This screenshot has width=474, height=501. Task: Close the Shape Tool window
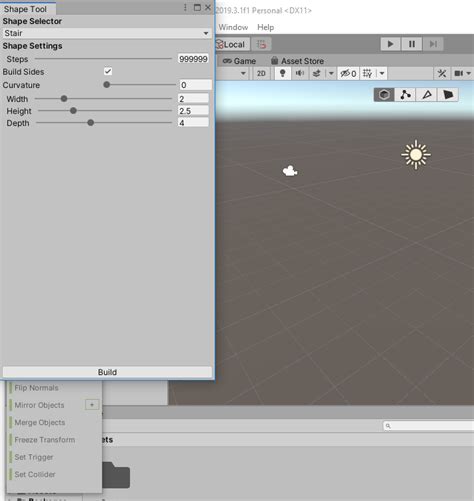(x=208, y=7)
